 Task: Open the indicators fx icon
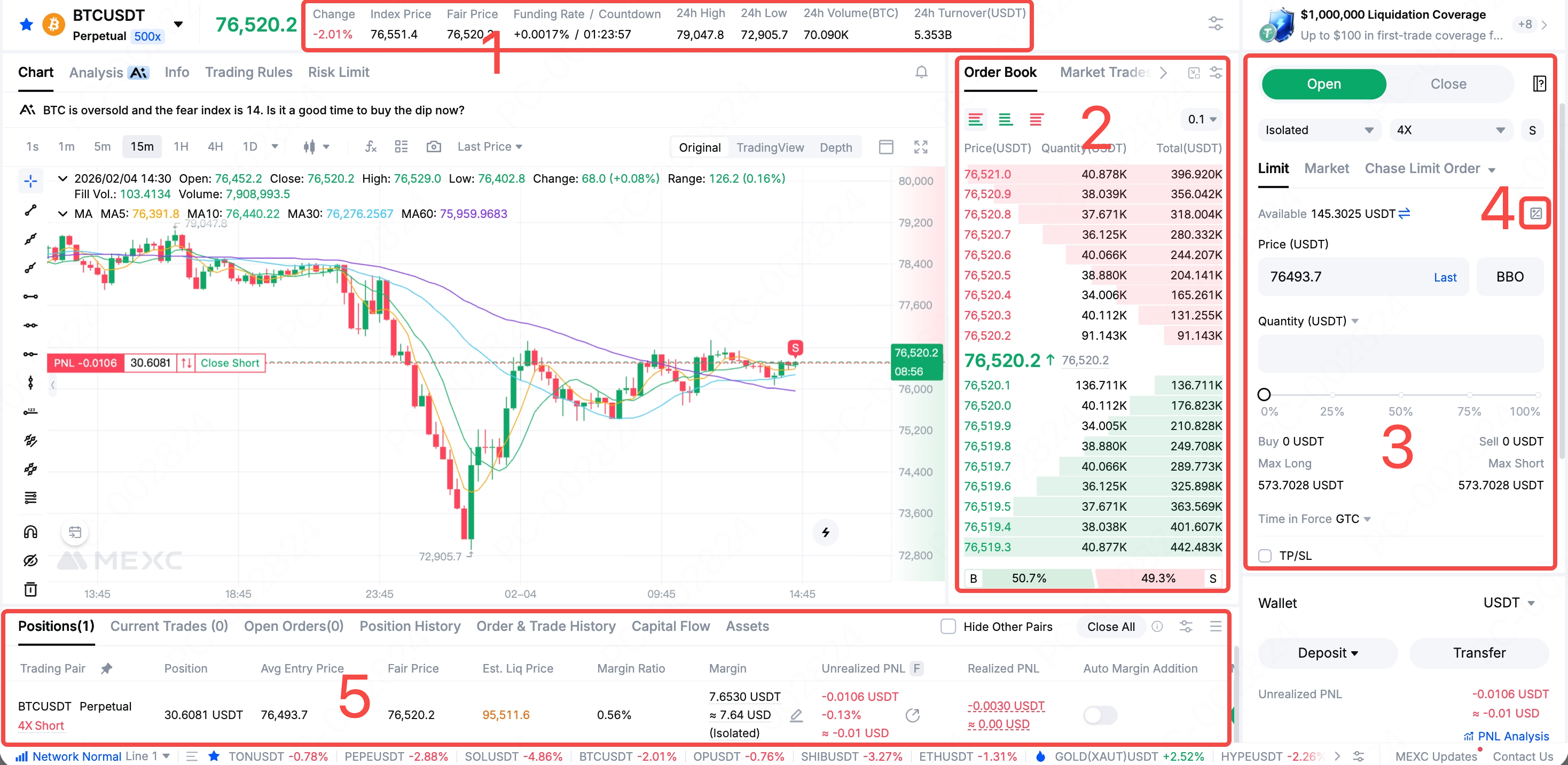click(371, 147)
